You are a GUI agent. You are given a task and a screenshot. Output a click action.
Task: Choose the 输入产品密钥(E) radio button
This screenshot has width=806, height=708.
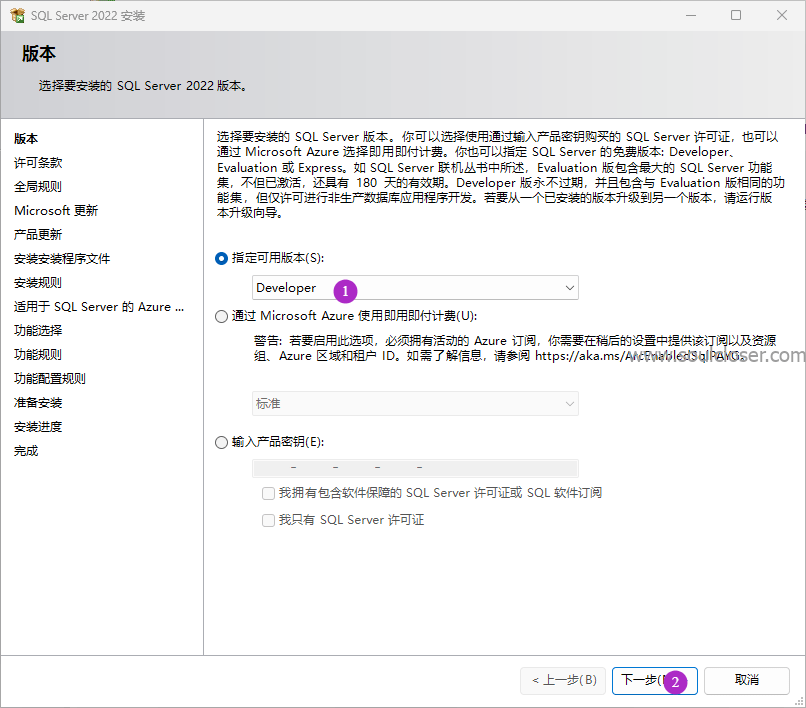pos(222,442)
